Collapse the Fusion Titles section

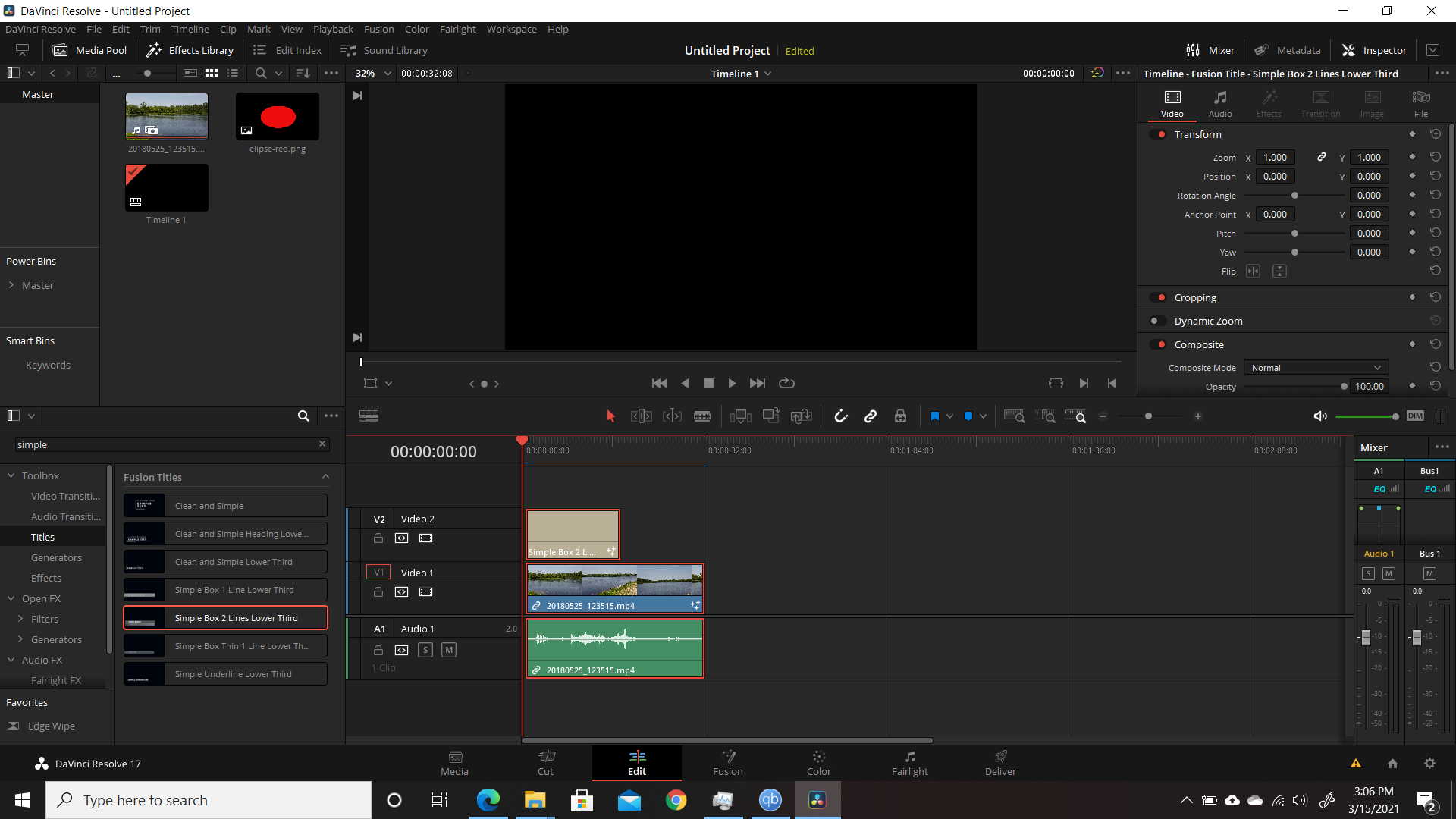coord(325,477)
